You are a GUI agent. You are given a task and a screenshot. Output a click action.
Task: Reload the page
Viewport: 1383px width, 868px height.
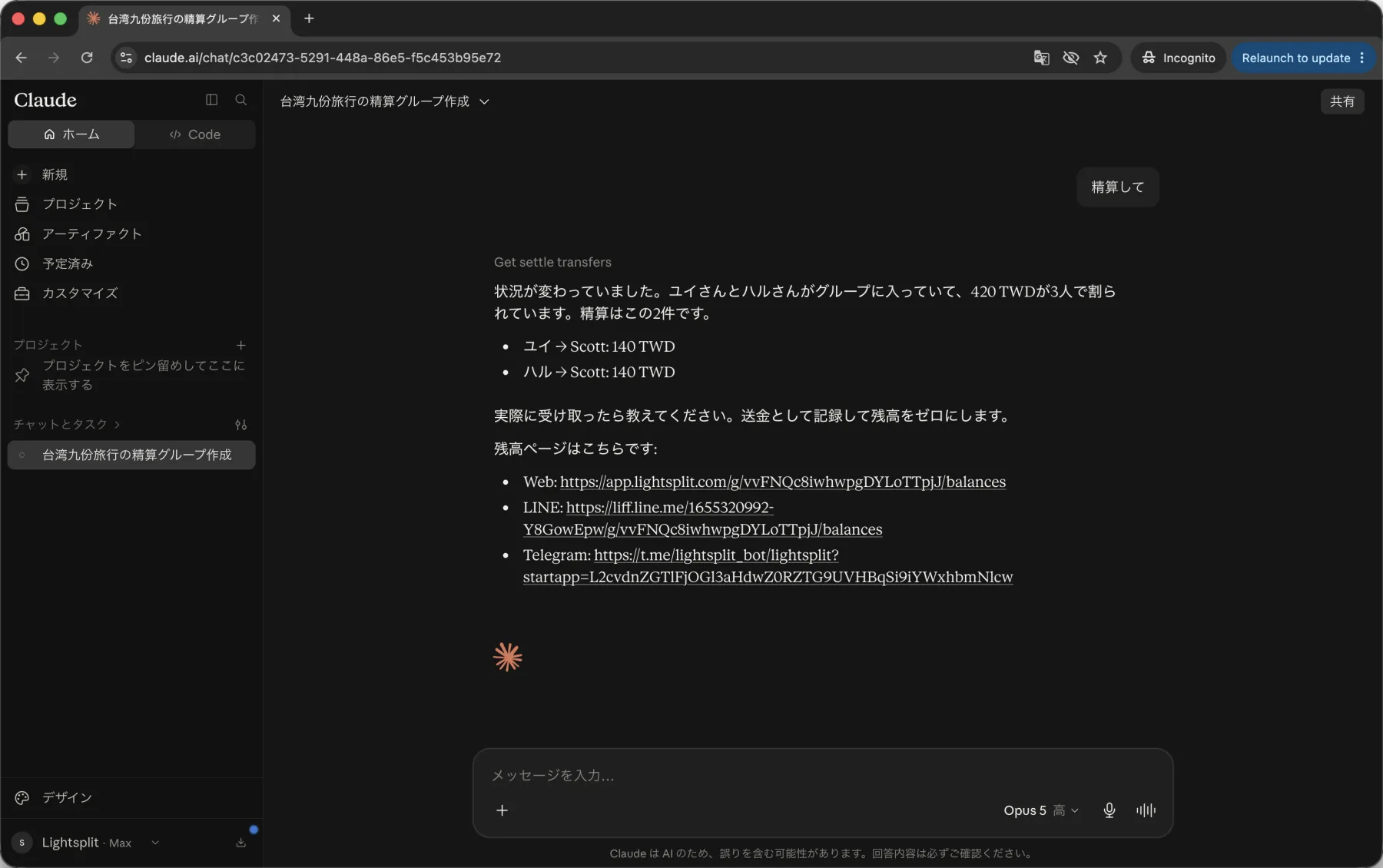pyautogui.click(x=87, y=58)
